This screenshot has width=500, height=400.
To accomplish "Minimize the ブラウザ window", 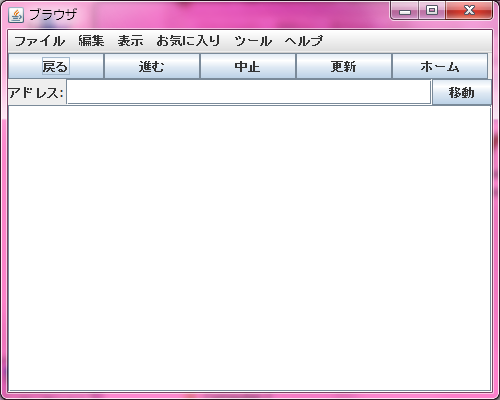I will tap(405, 11).
